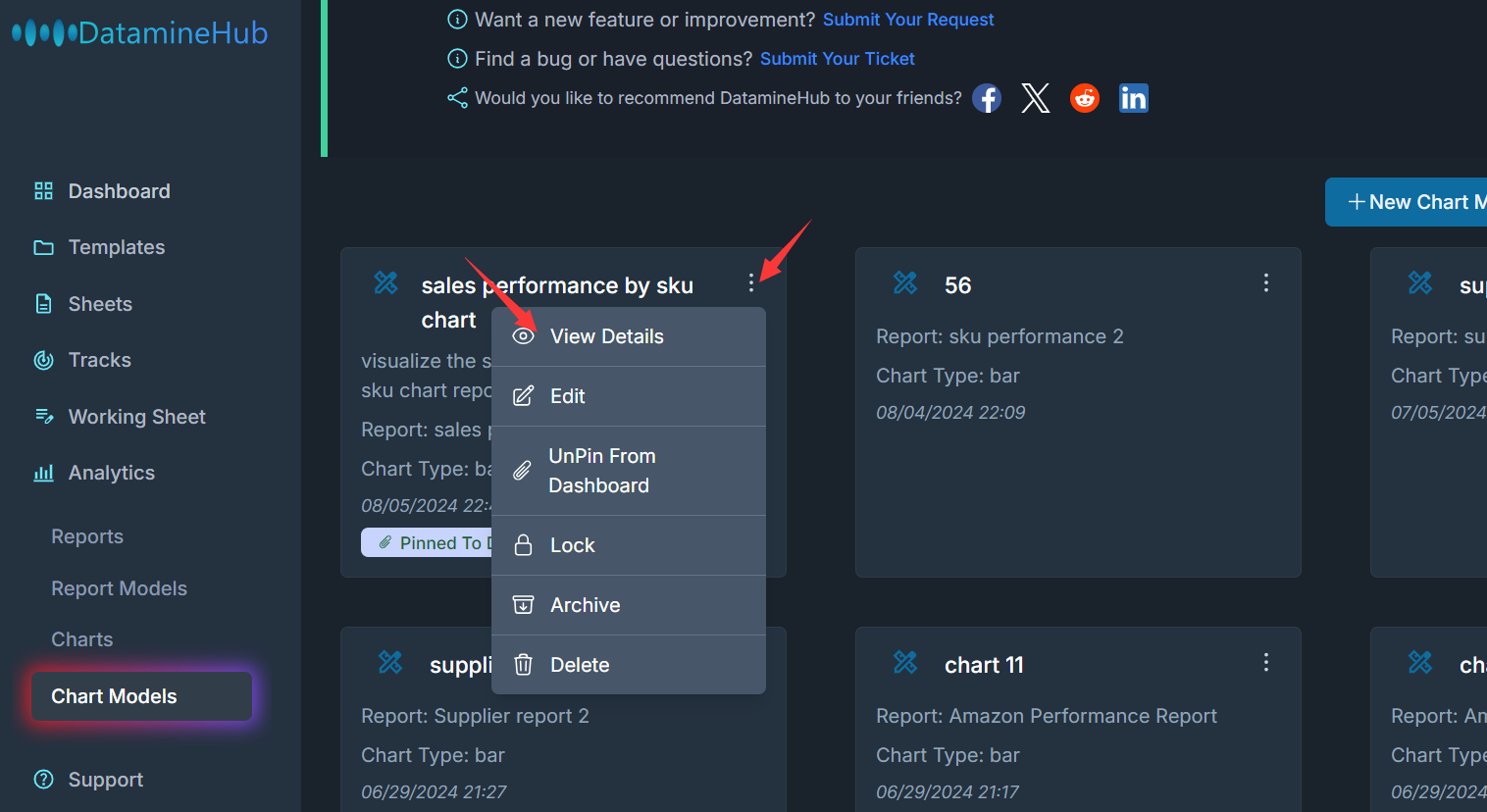Open Dashboard in the sidebar
This screenshot has width=1487, height=812.
pos(119,191)
